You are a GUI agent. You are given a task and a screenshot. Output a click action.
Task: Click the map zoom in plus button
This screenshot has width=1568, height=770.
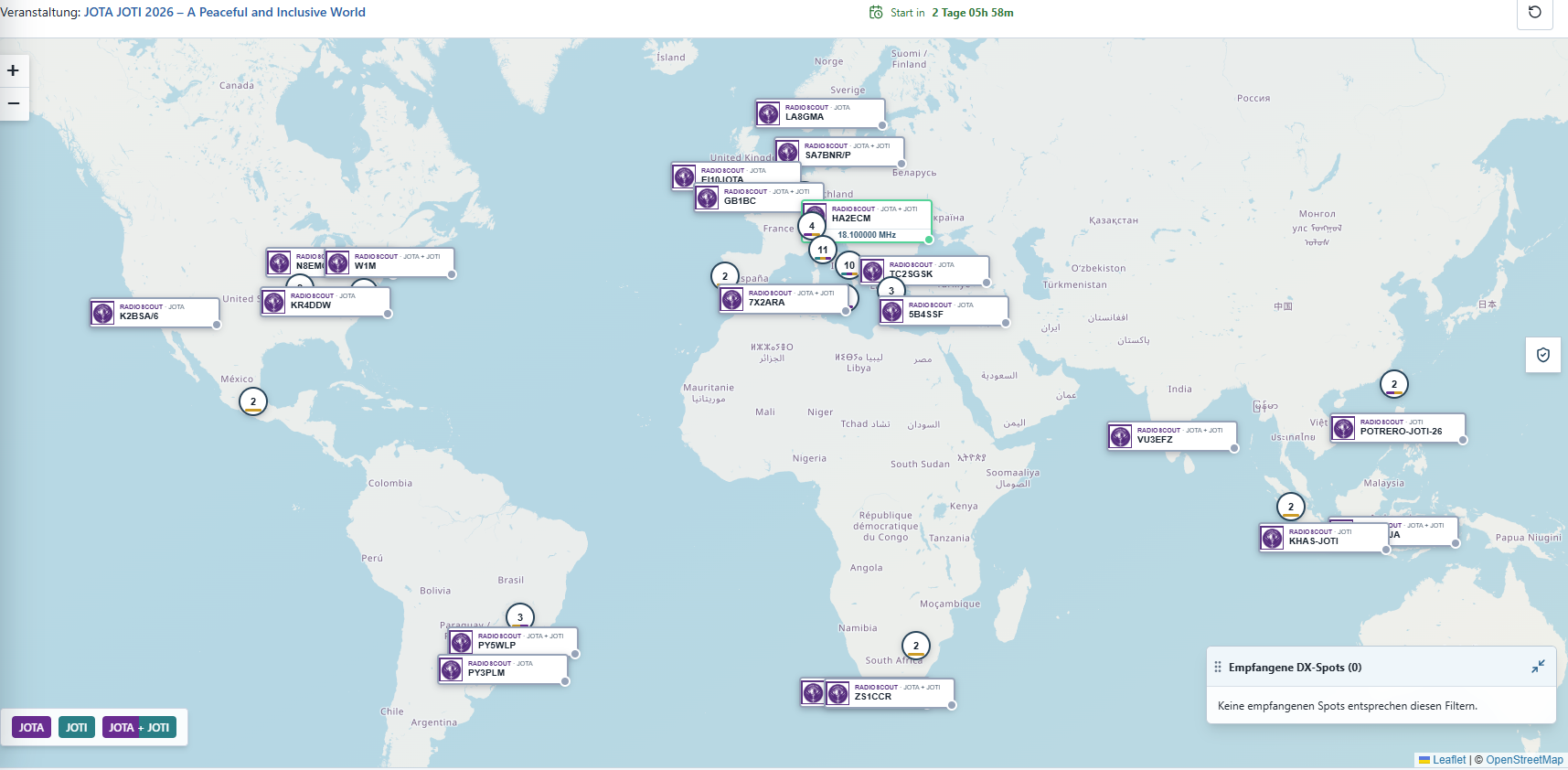point(14,70)
